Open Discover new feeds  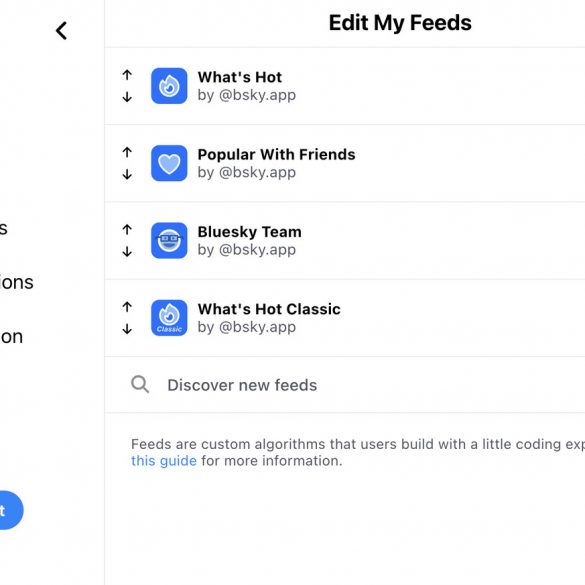345,385
